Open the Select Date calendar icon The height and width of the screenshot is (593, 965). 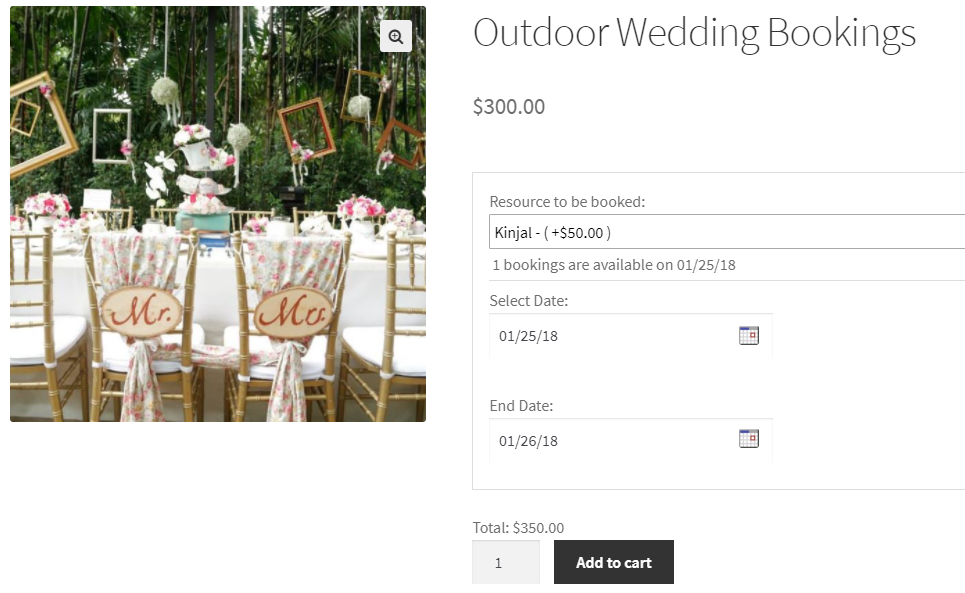(x=749, y=336)
